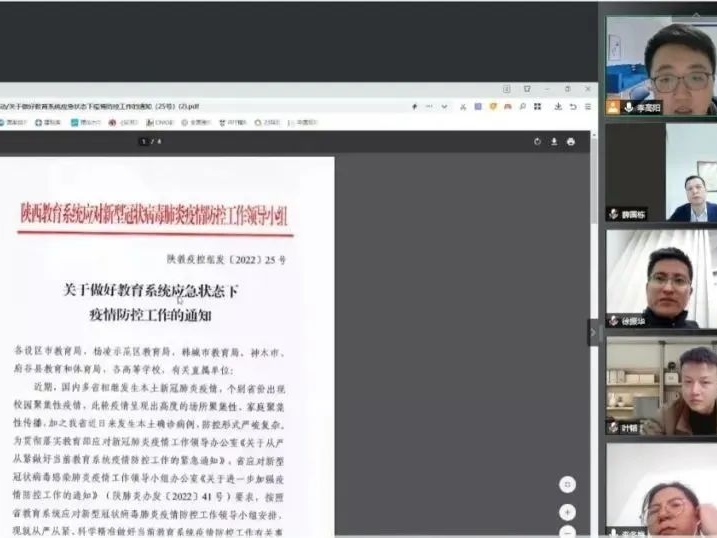717x538 pixels.
Task: Click the print icon in PDF toolbar
Action: coord(570,142)
